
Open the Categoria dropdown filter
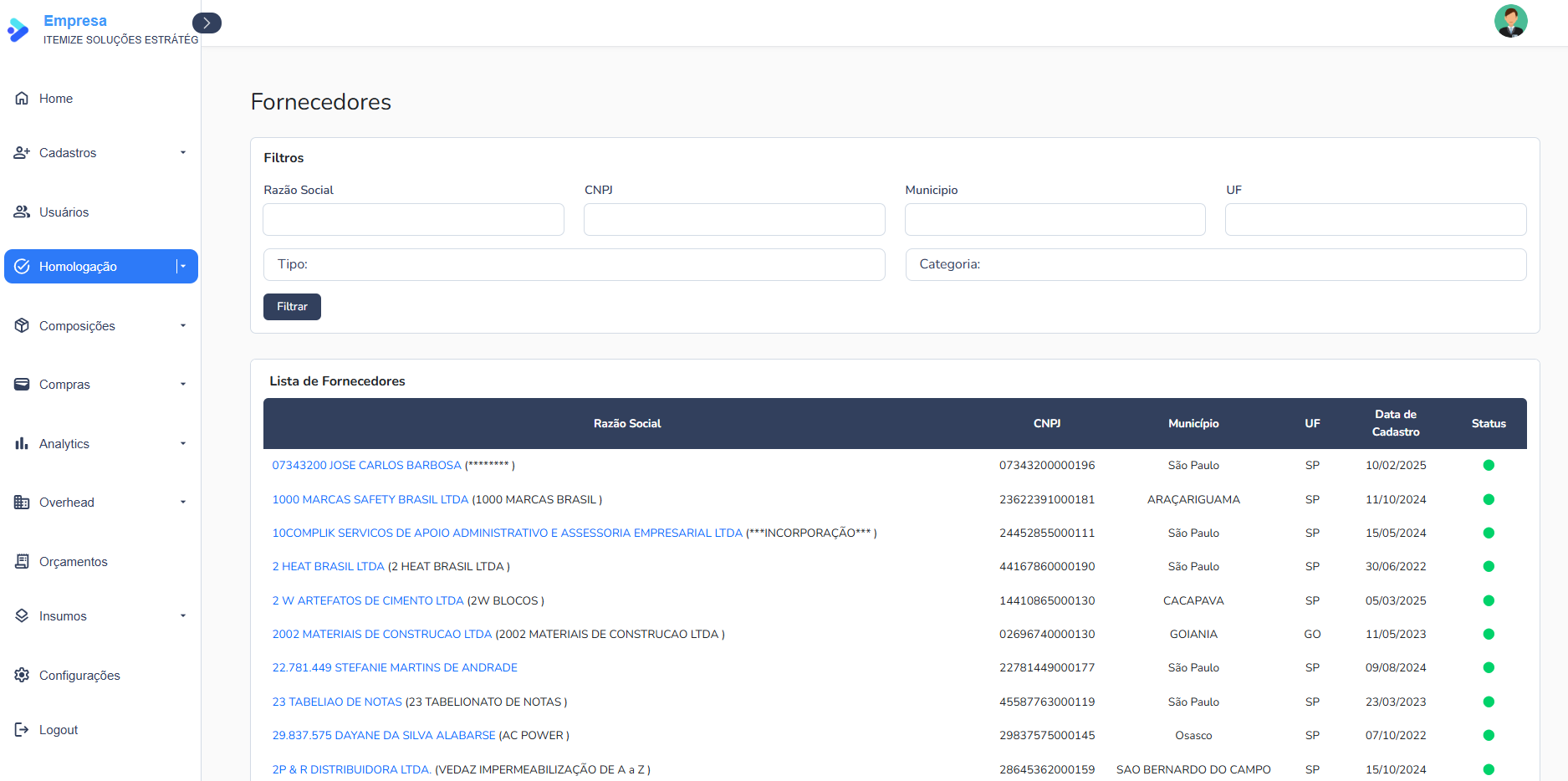(1215, 264)
